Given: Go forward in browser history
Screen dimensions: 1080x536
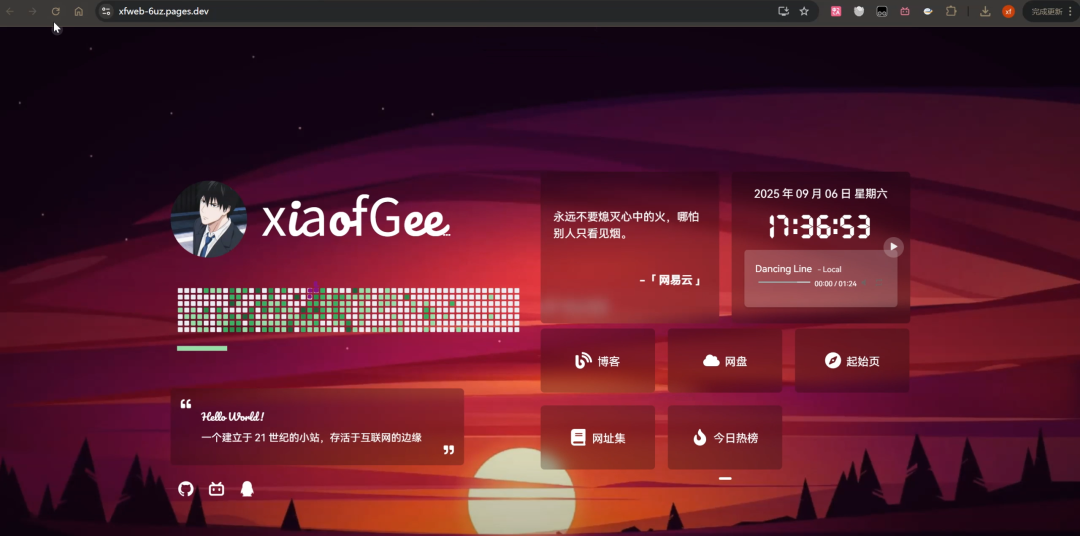Looking at the screenshot, I should pos(32,11).
